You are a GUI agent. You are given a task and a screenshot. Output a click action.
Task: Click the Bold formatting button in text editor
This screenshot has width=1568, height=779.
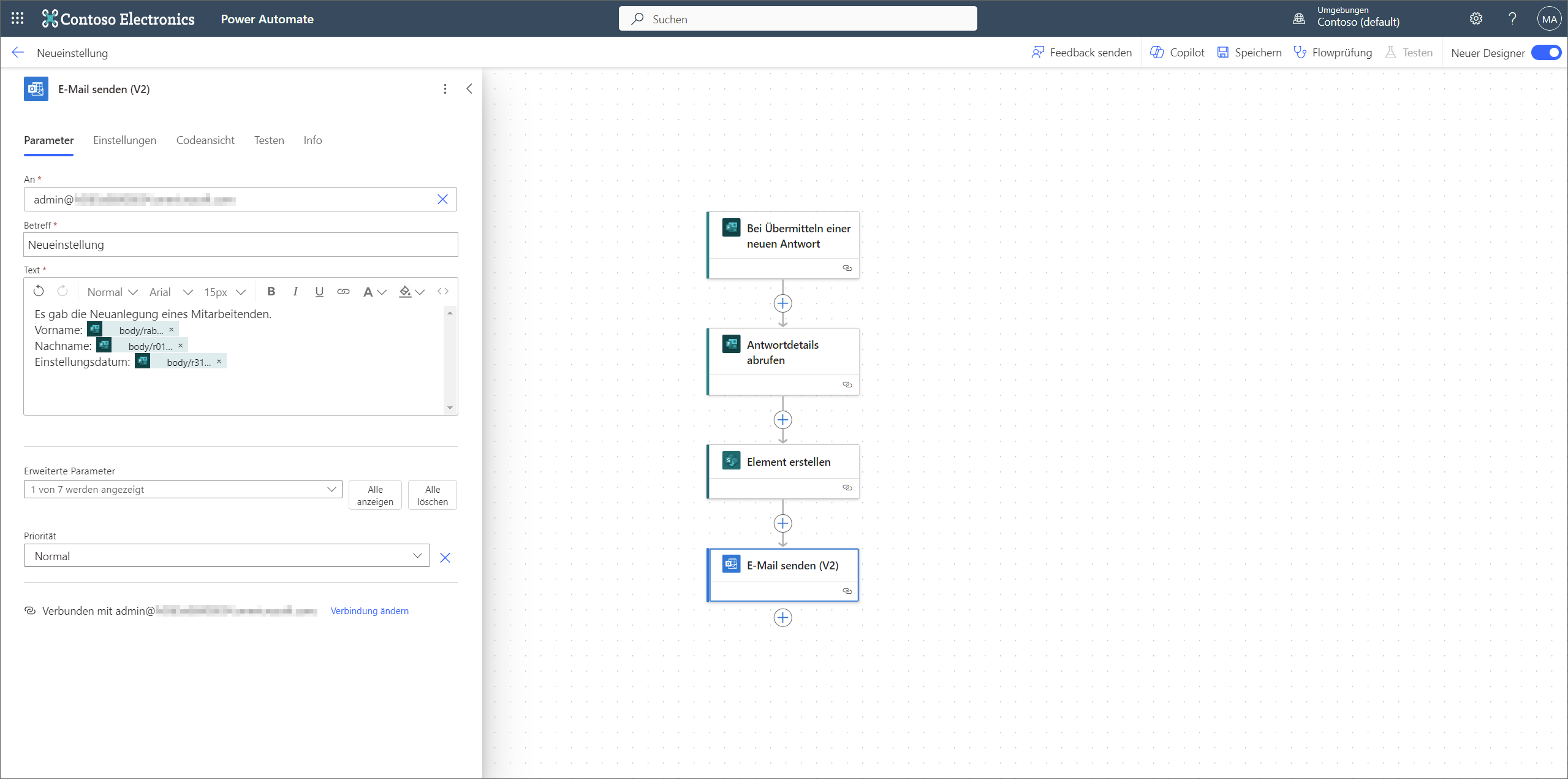(x=270, y=291)
